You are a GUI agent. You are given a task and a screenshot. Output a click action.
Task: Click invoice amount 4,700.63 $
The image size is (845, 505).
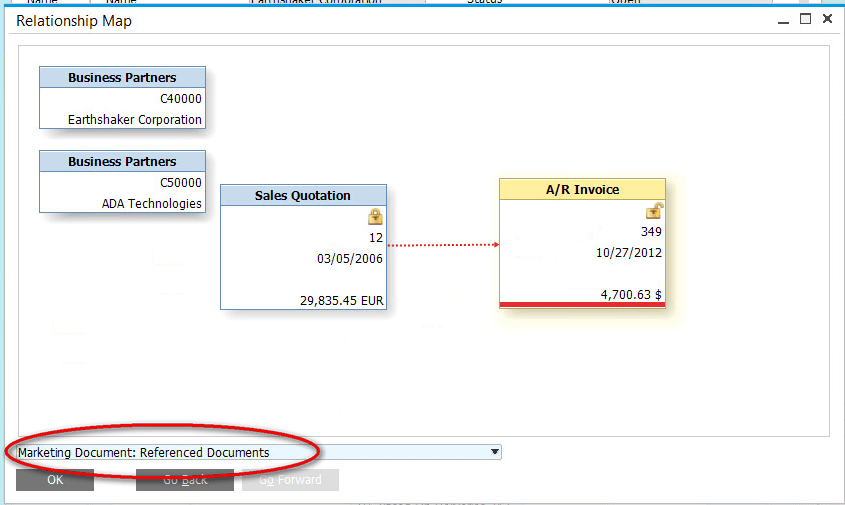pos(631,294)
